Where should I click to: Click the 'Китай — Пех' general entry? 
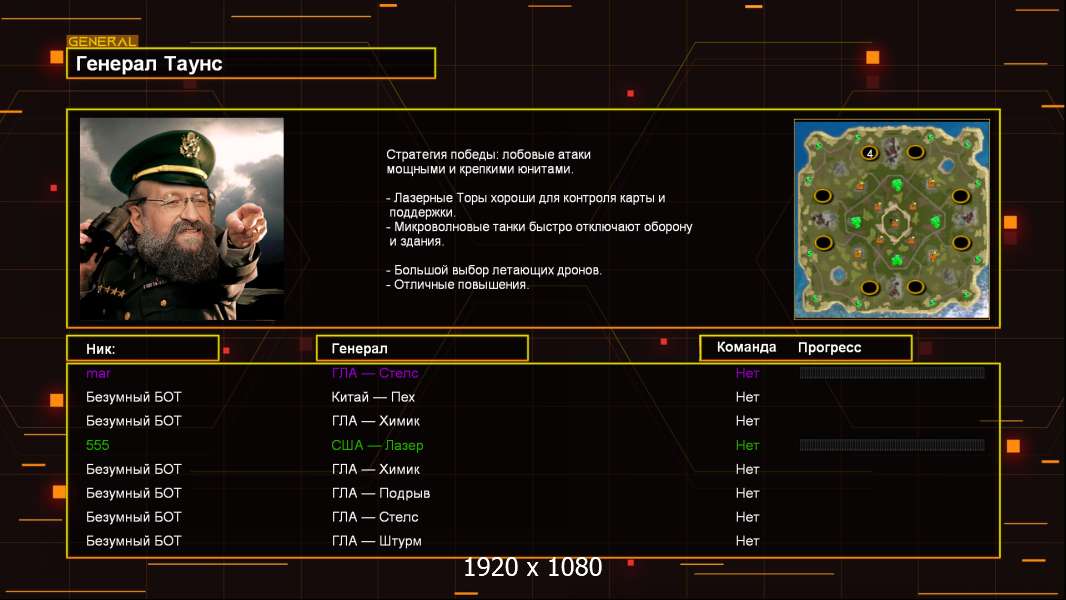coord(373,397)
